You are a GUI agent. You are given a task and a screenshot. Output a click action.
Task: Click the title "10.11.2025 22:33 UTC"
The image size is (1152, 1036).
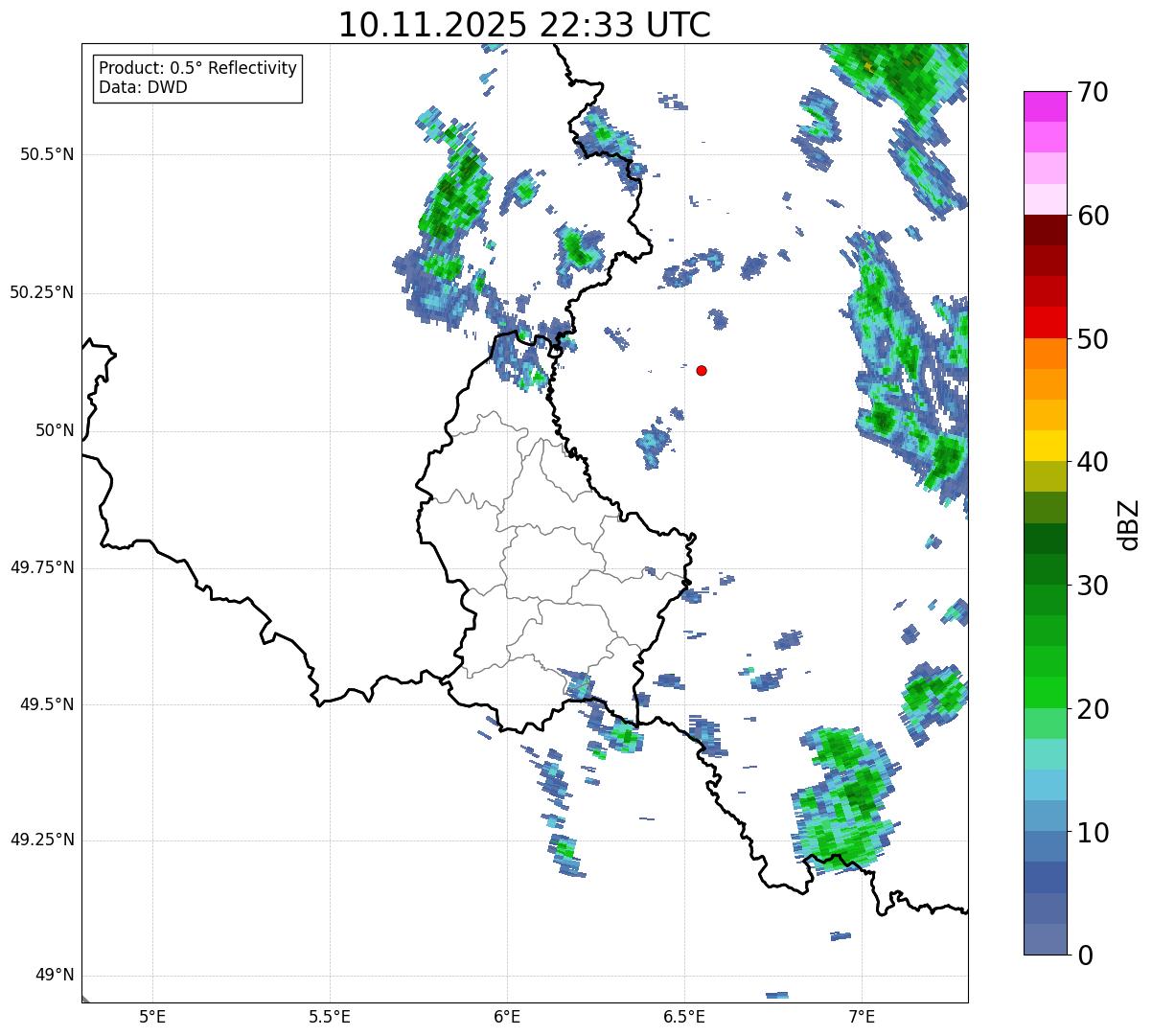pyautogui.click(x=524, y=25)
